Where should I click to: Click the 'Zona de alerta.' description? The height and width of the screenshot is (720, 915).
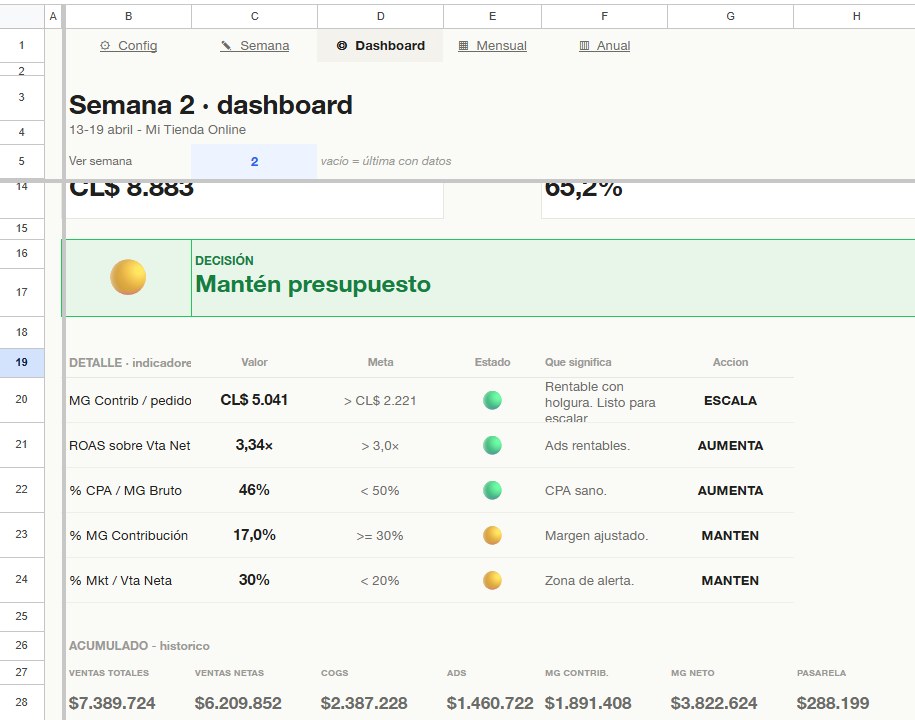[x=589, y=581]
